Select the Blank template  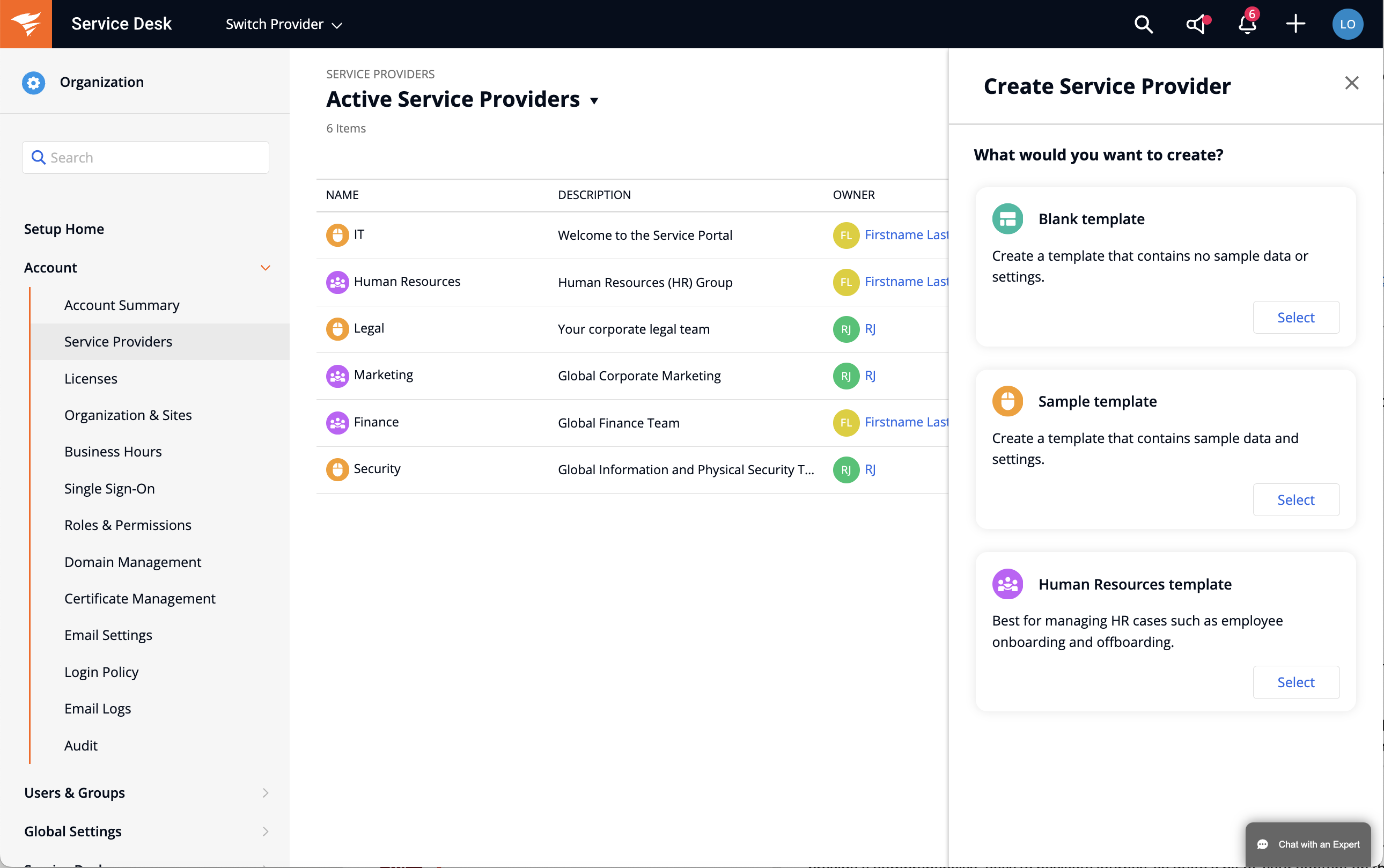click(1295, 318)
